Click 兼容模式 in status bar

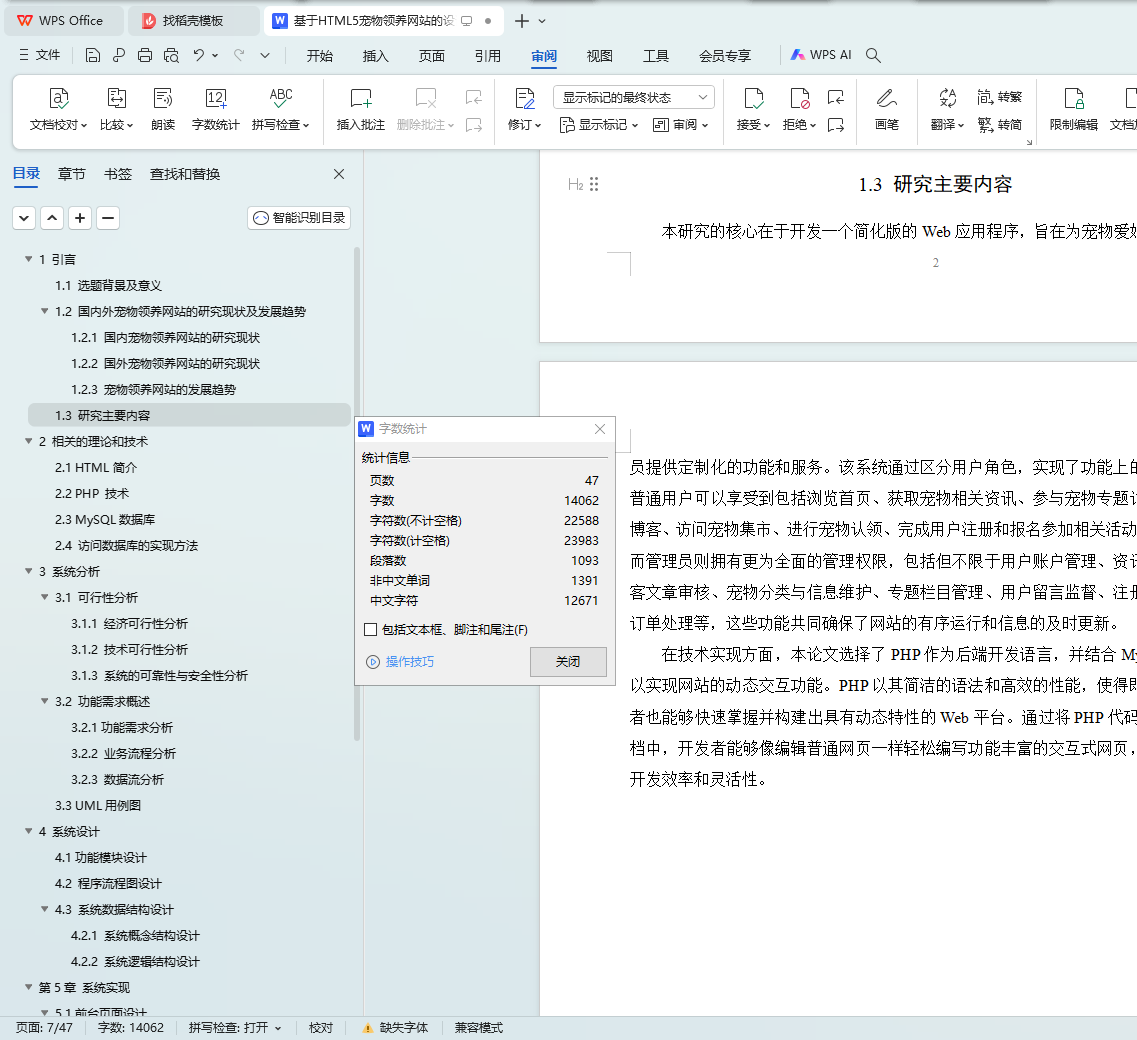tap(479, 1028)
